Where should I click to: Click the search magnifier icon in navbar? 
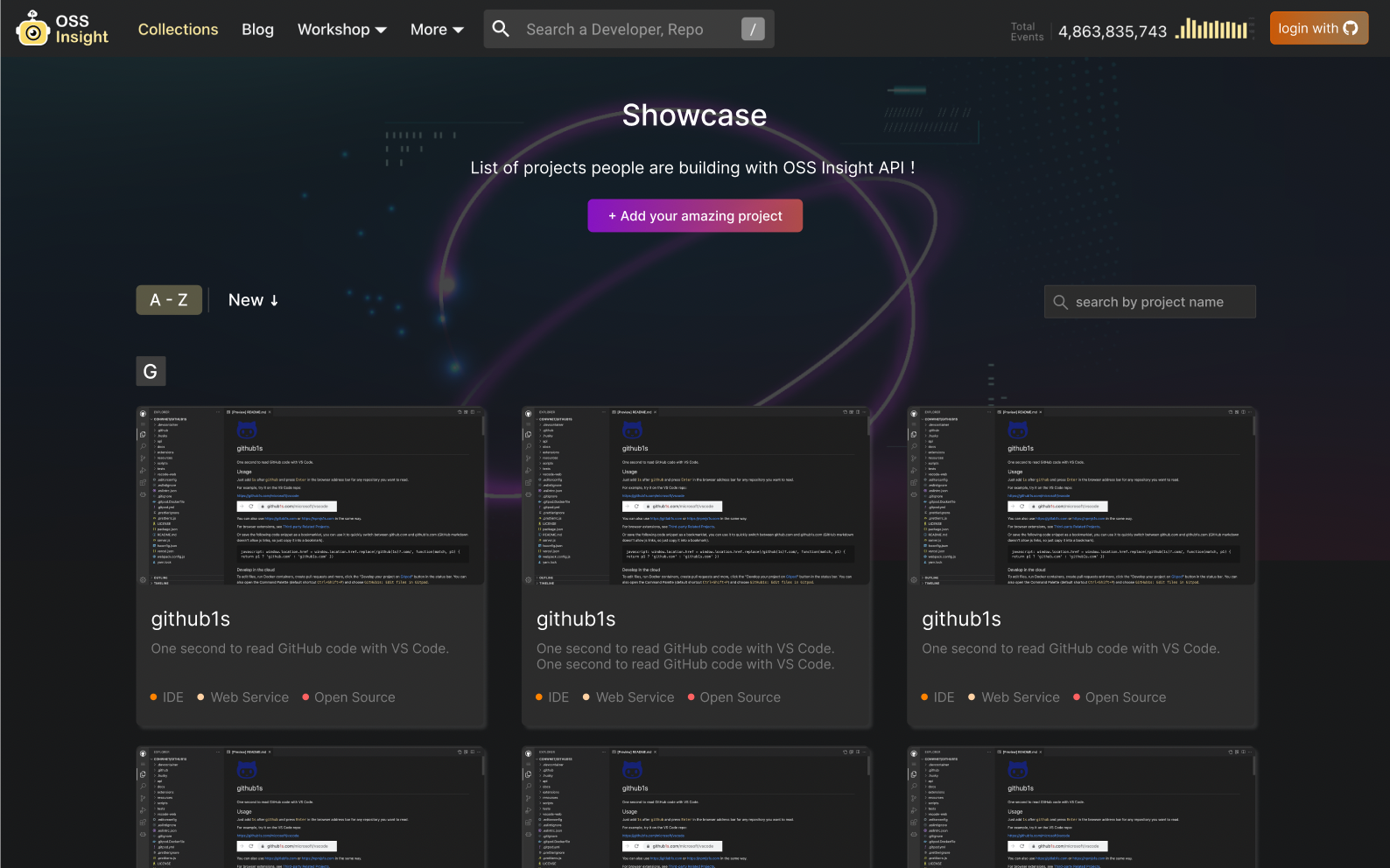pos(501,29)
